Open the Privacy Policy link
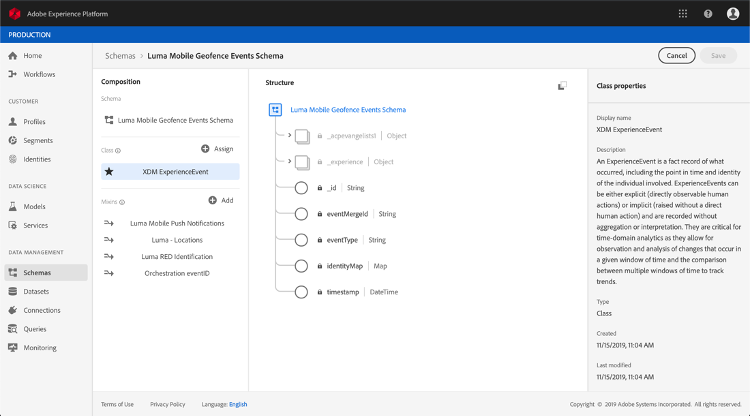The image size is (750, 416). point(167,404)
